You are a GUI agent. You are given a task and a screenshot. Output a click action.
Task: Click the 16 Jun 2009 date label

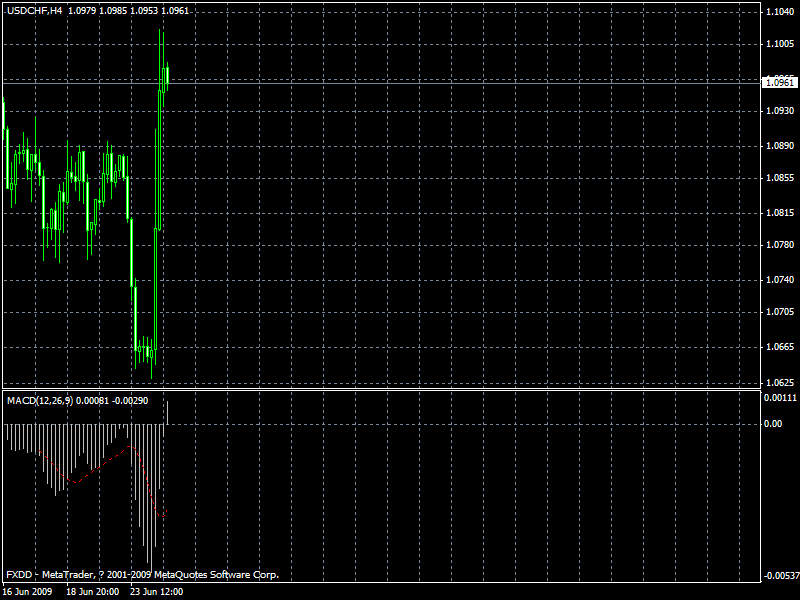[27, 592]
